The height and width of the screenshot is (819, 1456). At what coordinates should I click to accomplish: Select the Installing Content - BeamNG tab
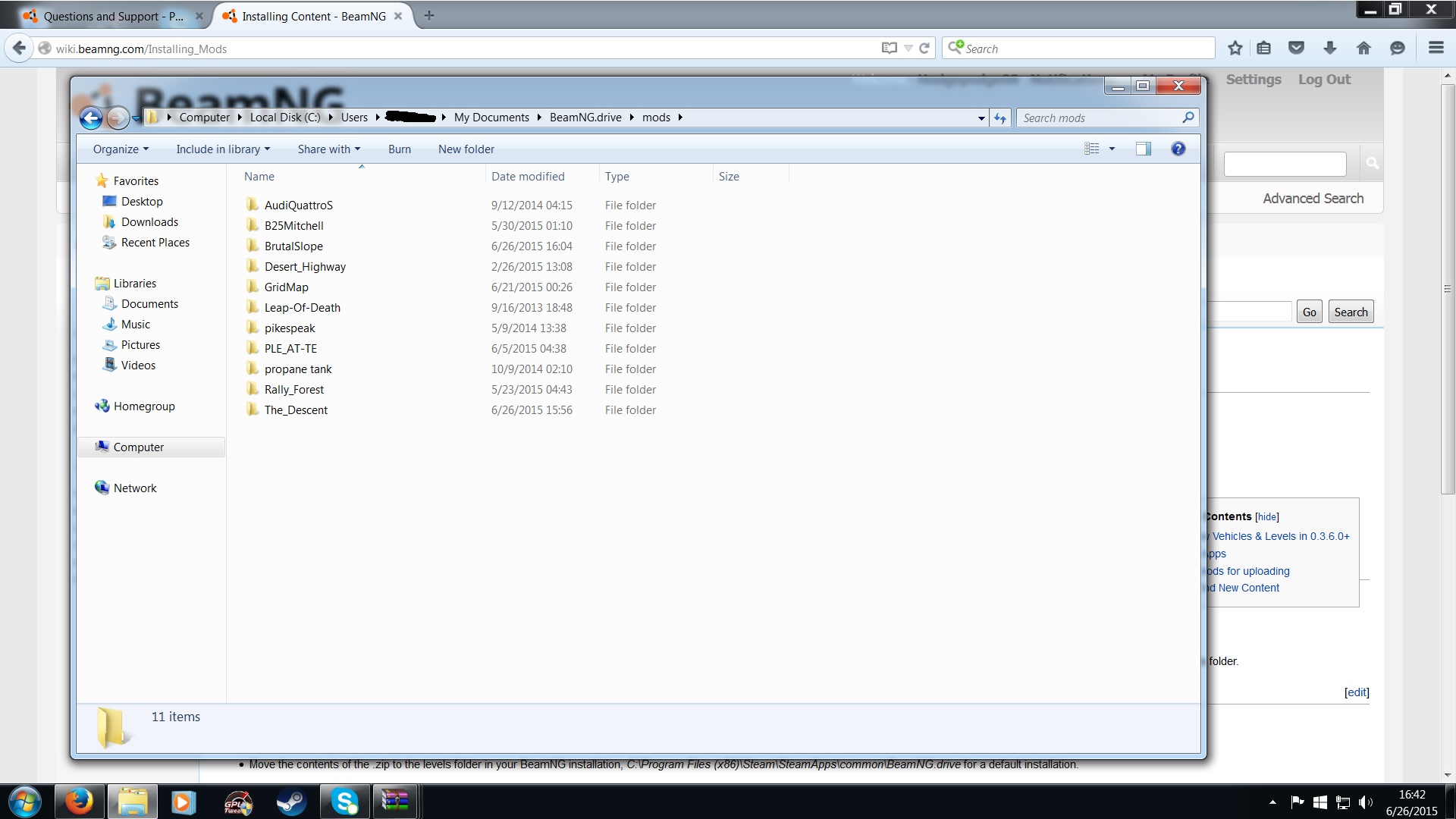(x=314, y=16)
